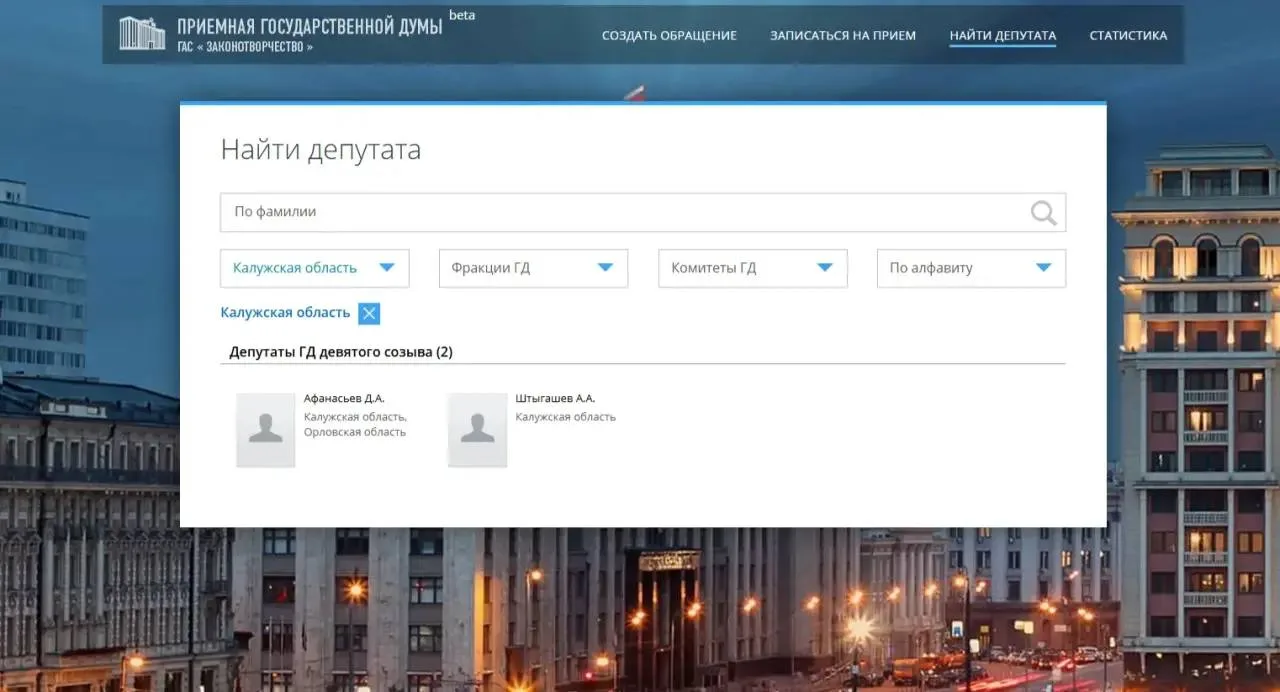
Task: Click Орловская область text under Афанасьев
Action: coord(355,432)
